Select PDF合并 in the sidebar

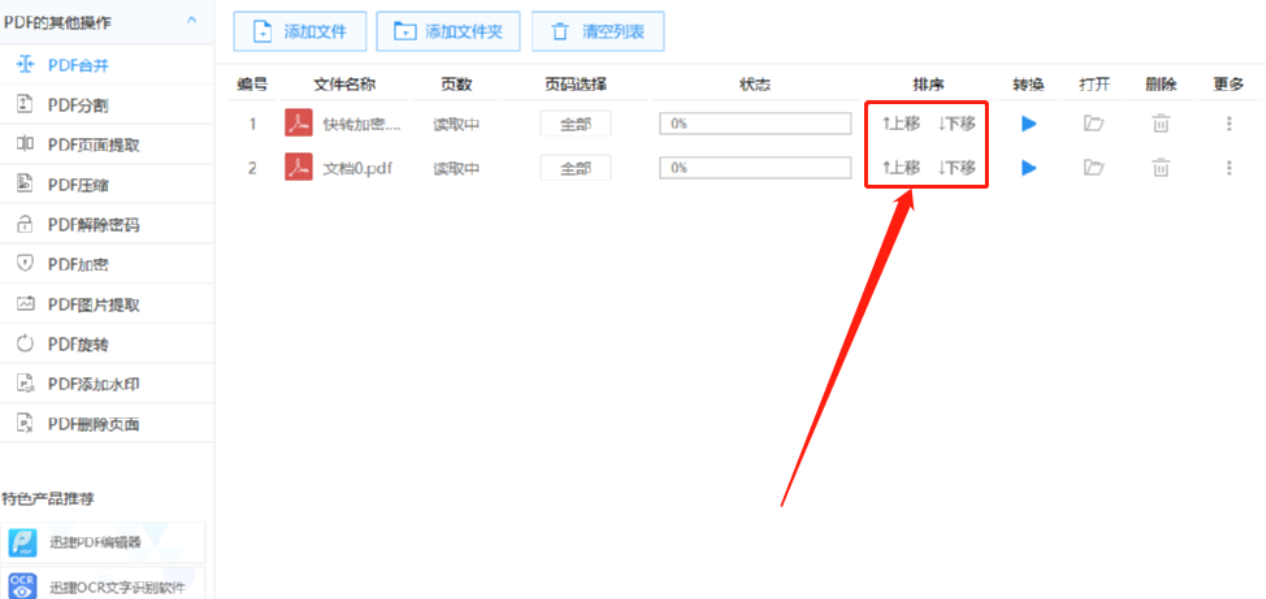[x=107, y=65]
